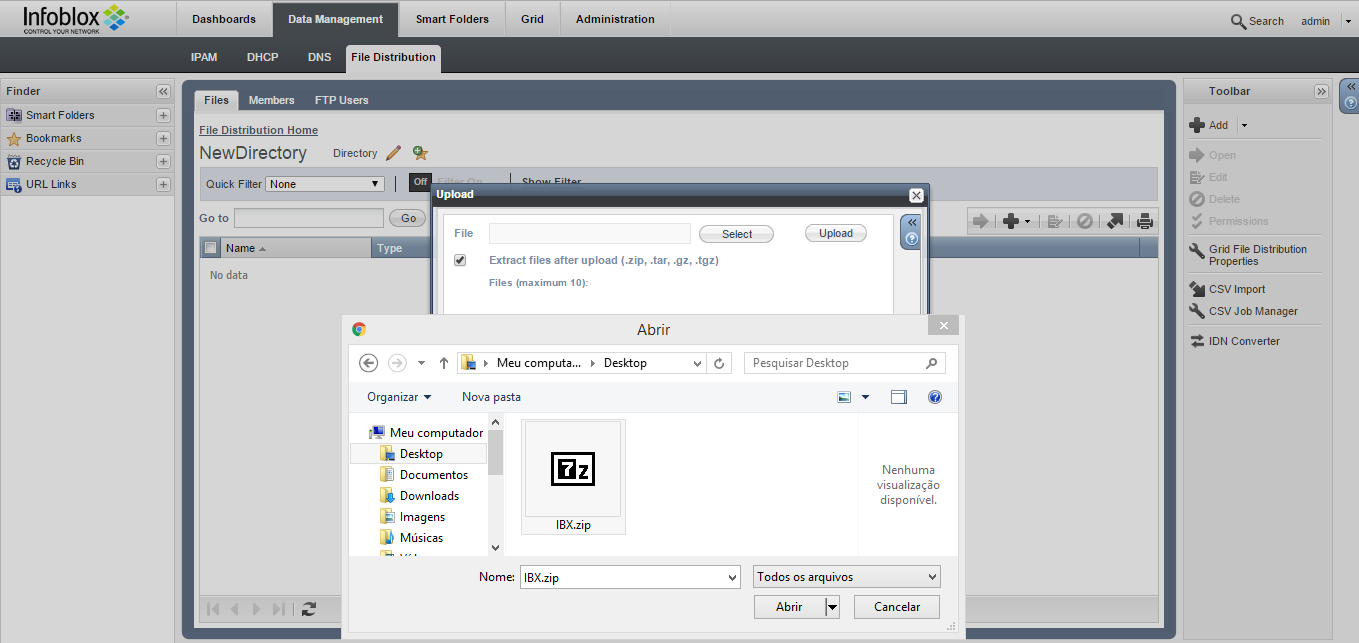Edit the NewDirectory name with the pencil icon
Image resolution: width=1359 pixels, height=643 pixels.
pyautogui.click(x=393, y=152)
